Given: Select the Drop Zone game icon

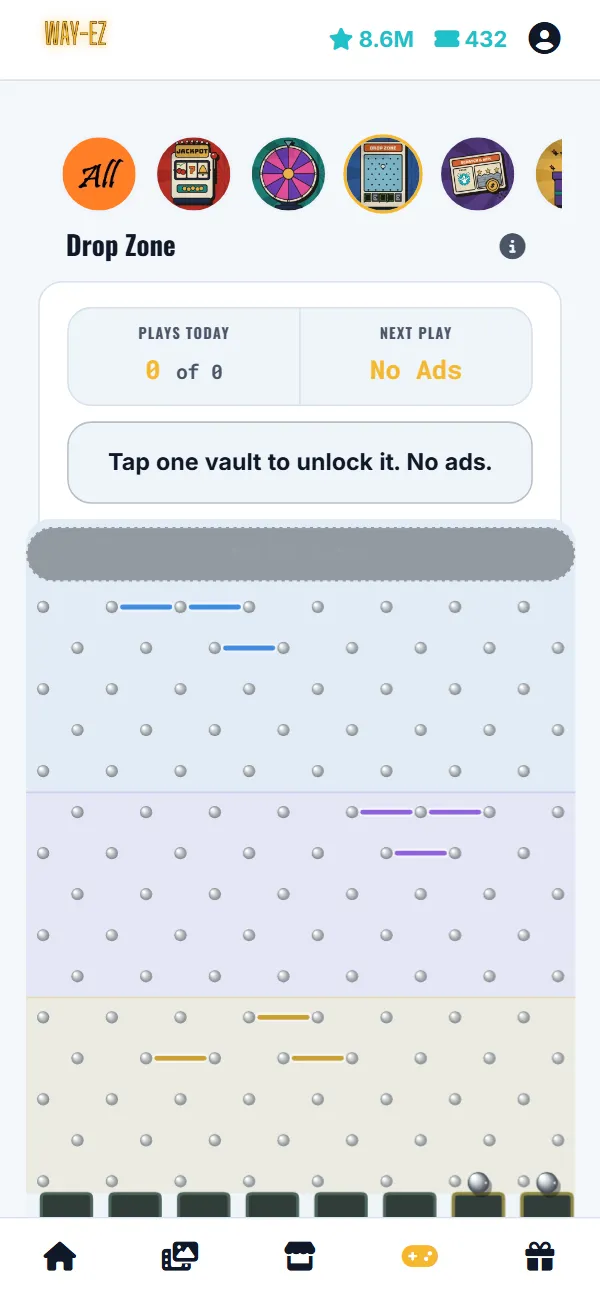Looking at the screenshot, I should (383, 174).
